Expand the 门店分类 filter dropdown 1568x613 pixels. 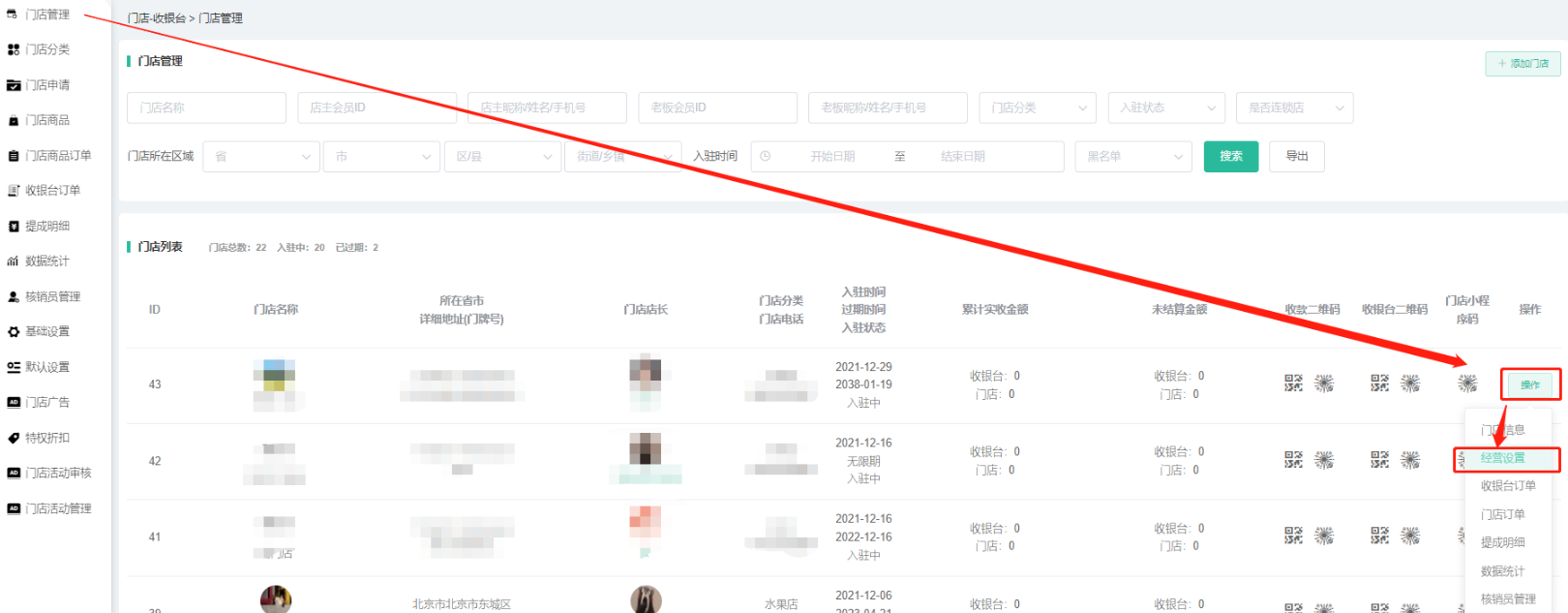[1037, 107]
